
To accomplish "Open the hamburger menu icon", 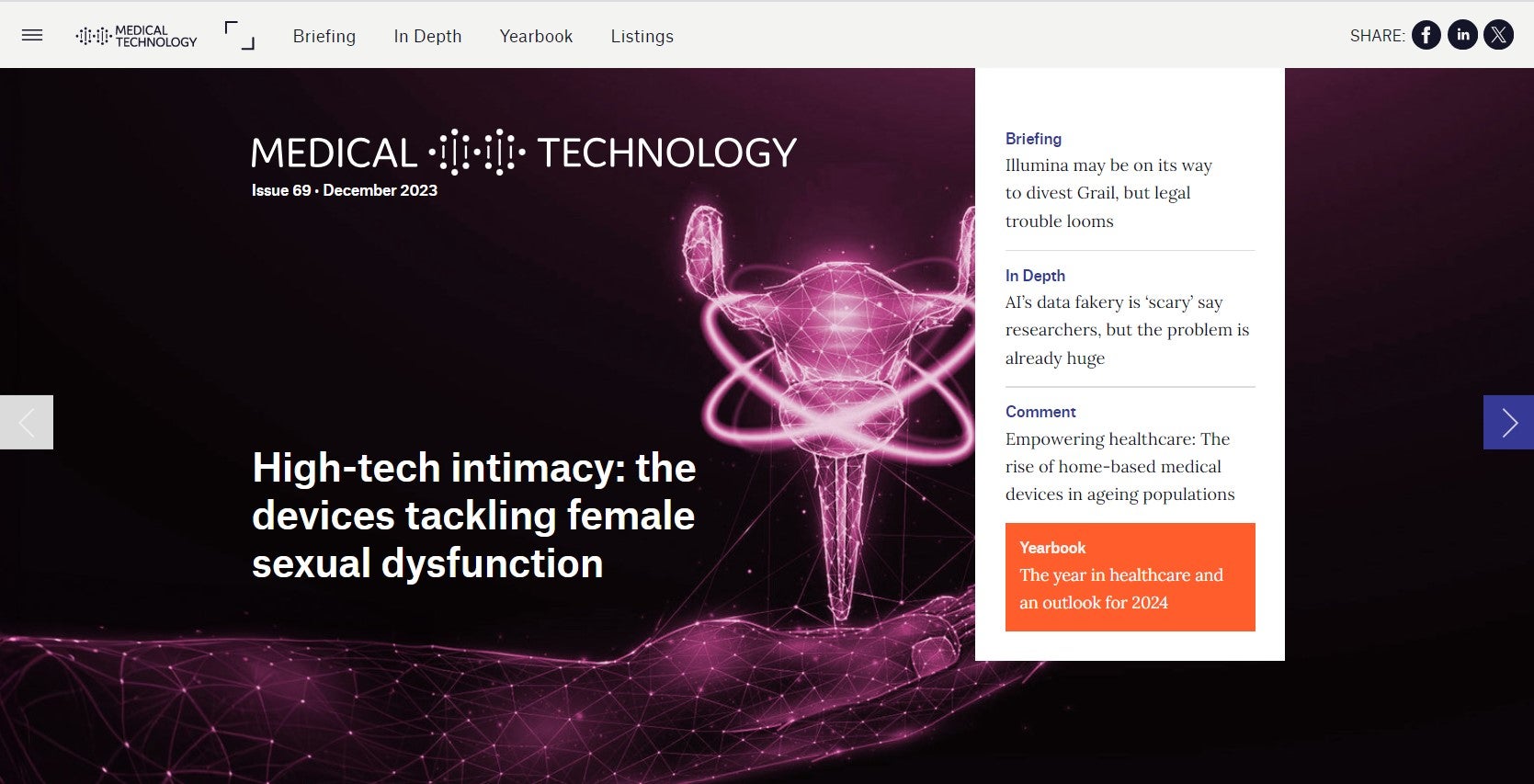I will tap(32, 36).
